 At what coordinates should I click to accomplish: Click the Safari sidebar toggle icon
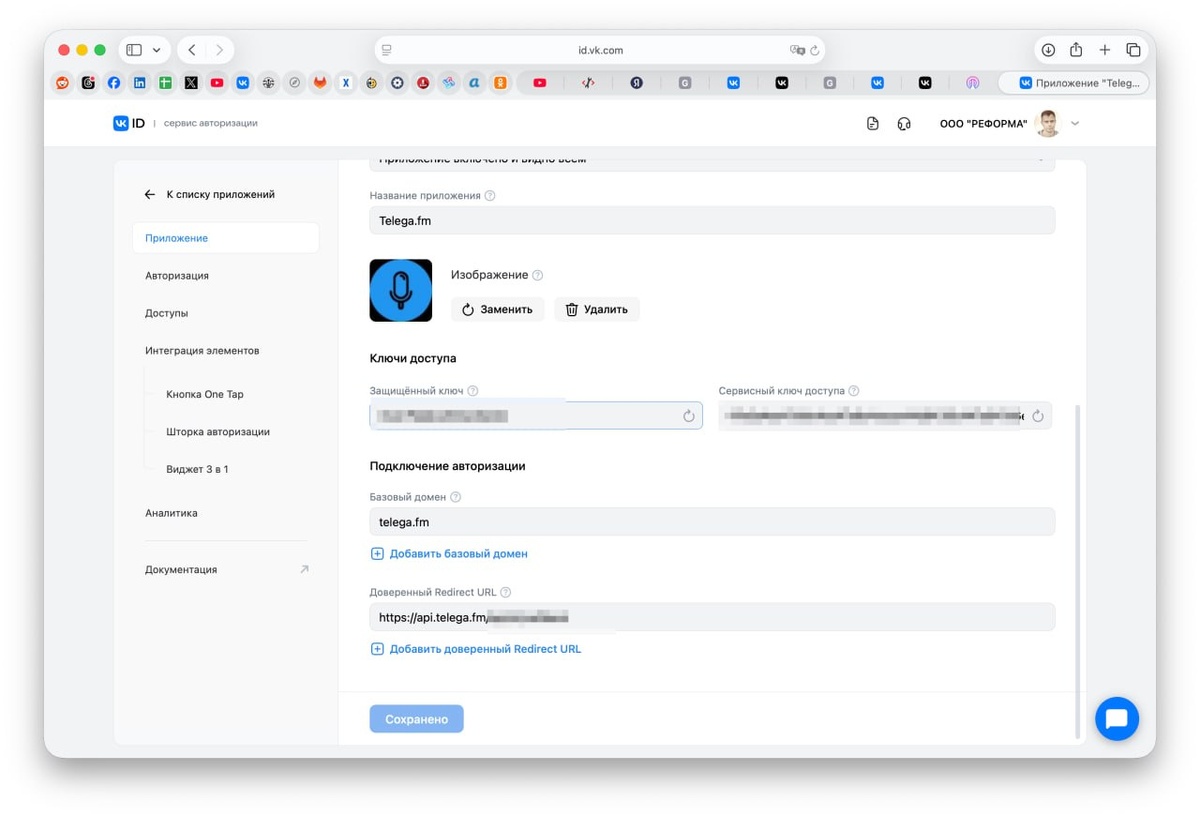[x=134, y=50]
